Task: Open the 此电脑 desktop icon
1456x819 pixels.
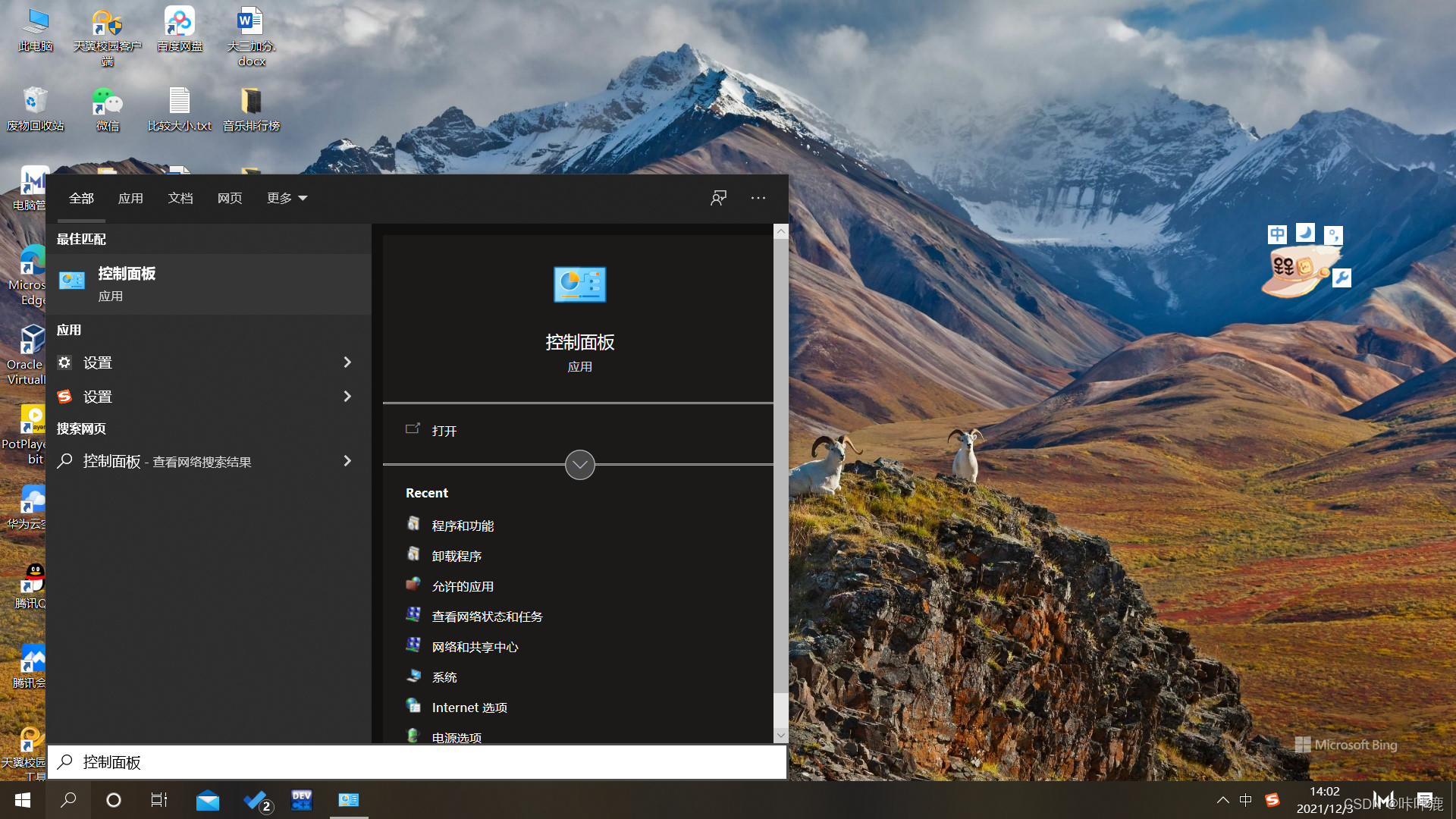Action: point(36,30)
